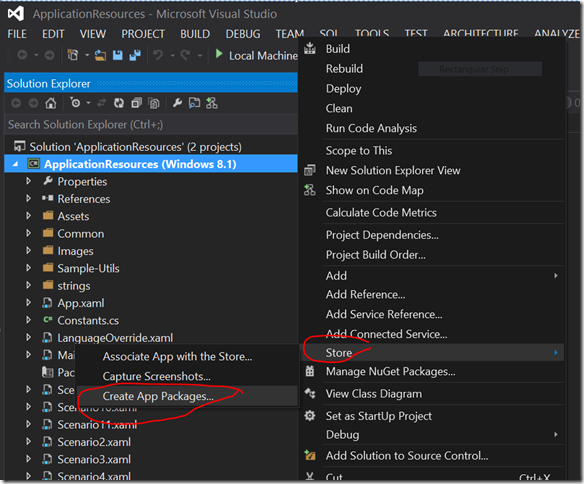Click the New Project toolbar icon
The width and height of the screenshot is (584, 484).
pos(73,55)
